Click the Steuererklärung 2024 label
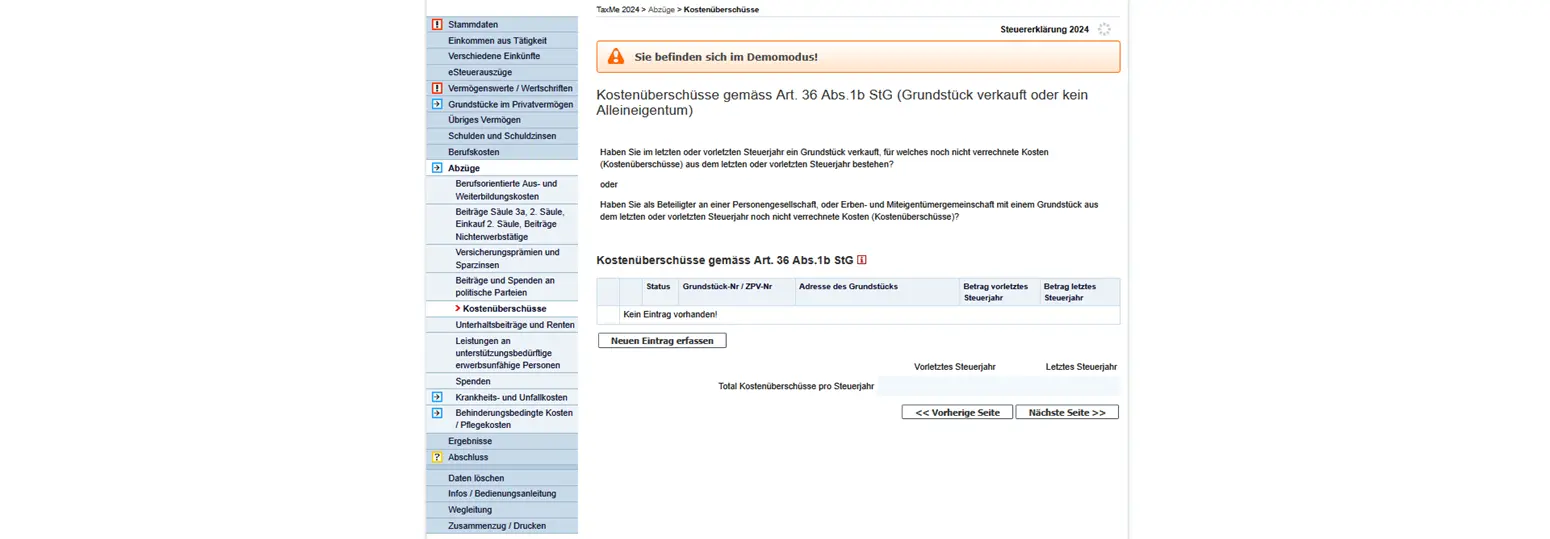1550x539 pixels. tap(1044, 30)
